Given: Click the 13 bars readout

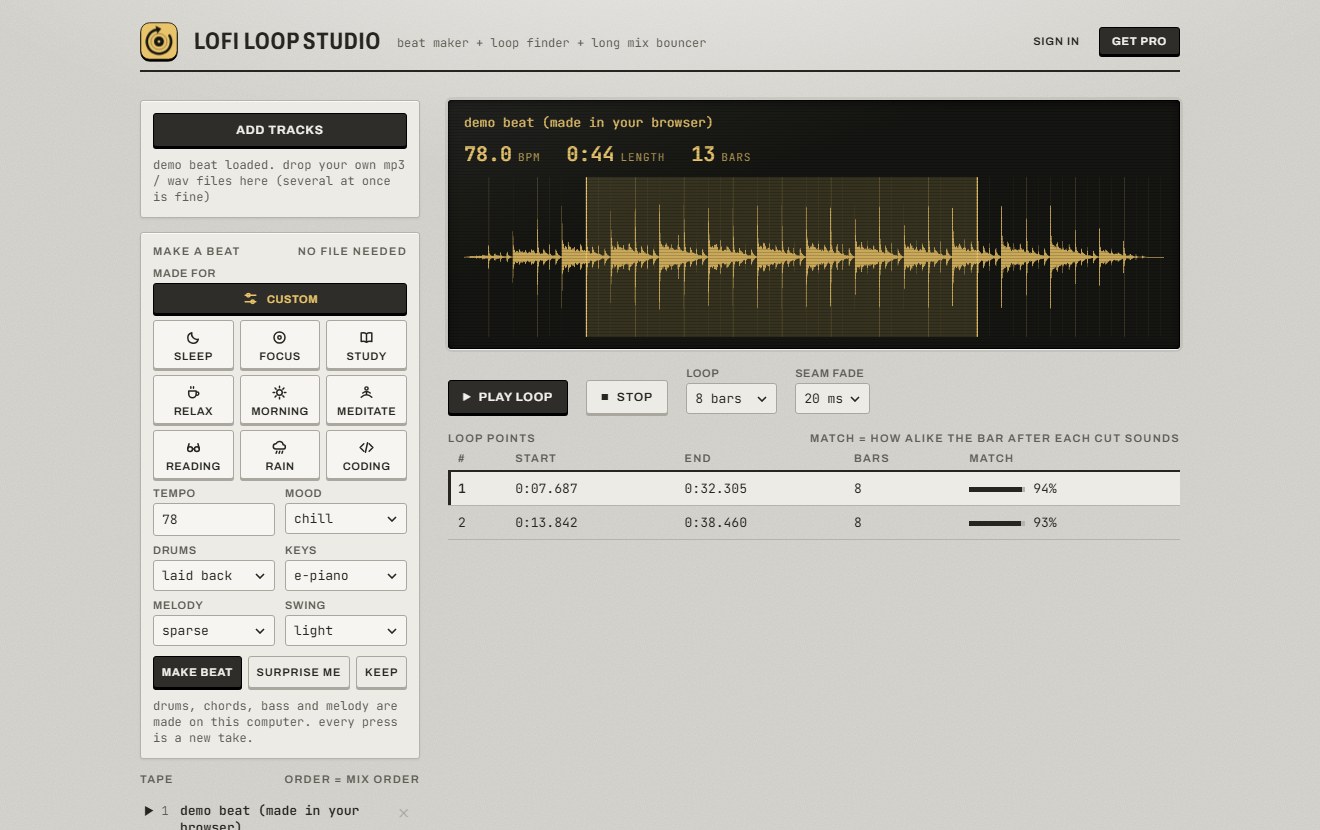Looking at the screenshot, I should tap(721, 155).
